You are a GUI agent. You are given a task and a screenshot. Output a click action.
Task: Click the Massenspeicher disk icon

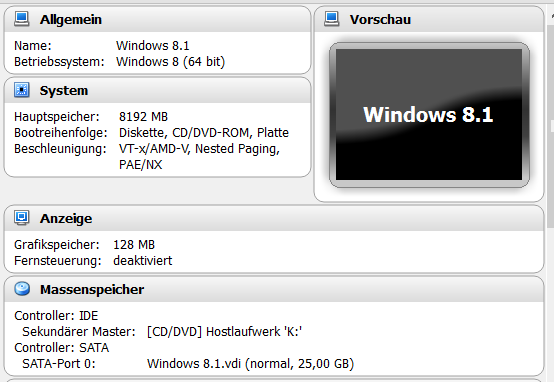coord(22,289)
